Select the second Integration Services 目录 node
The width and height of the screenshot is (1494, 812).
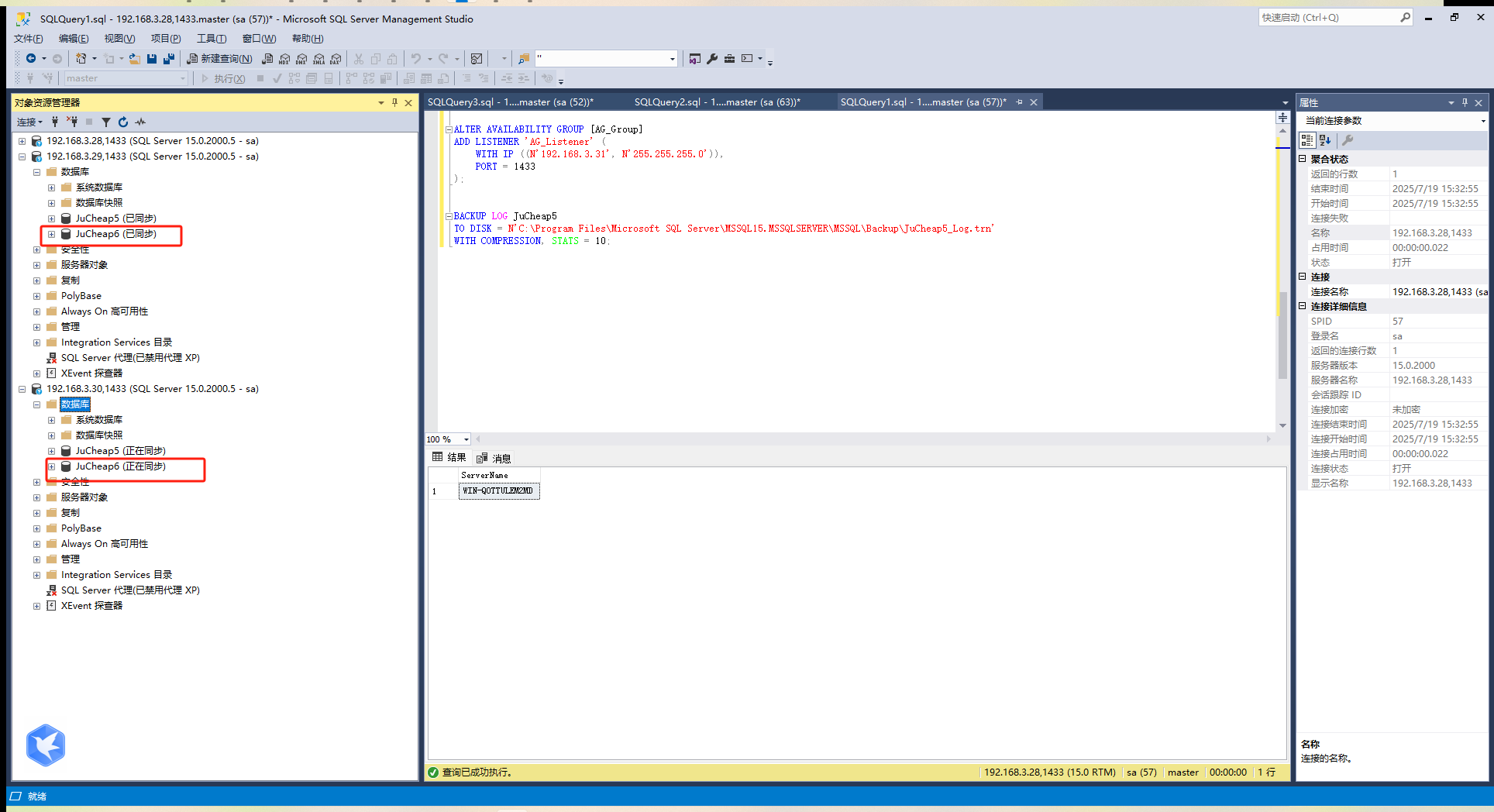pos(116,575)
